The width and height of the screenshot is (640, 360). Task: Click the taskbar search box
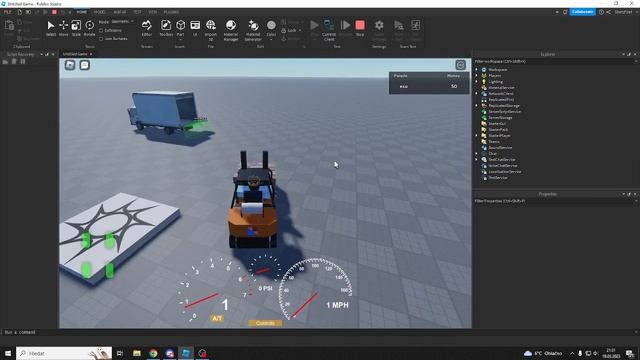[x=64, y=353]
